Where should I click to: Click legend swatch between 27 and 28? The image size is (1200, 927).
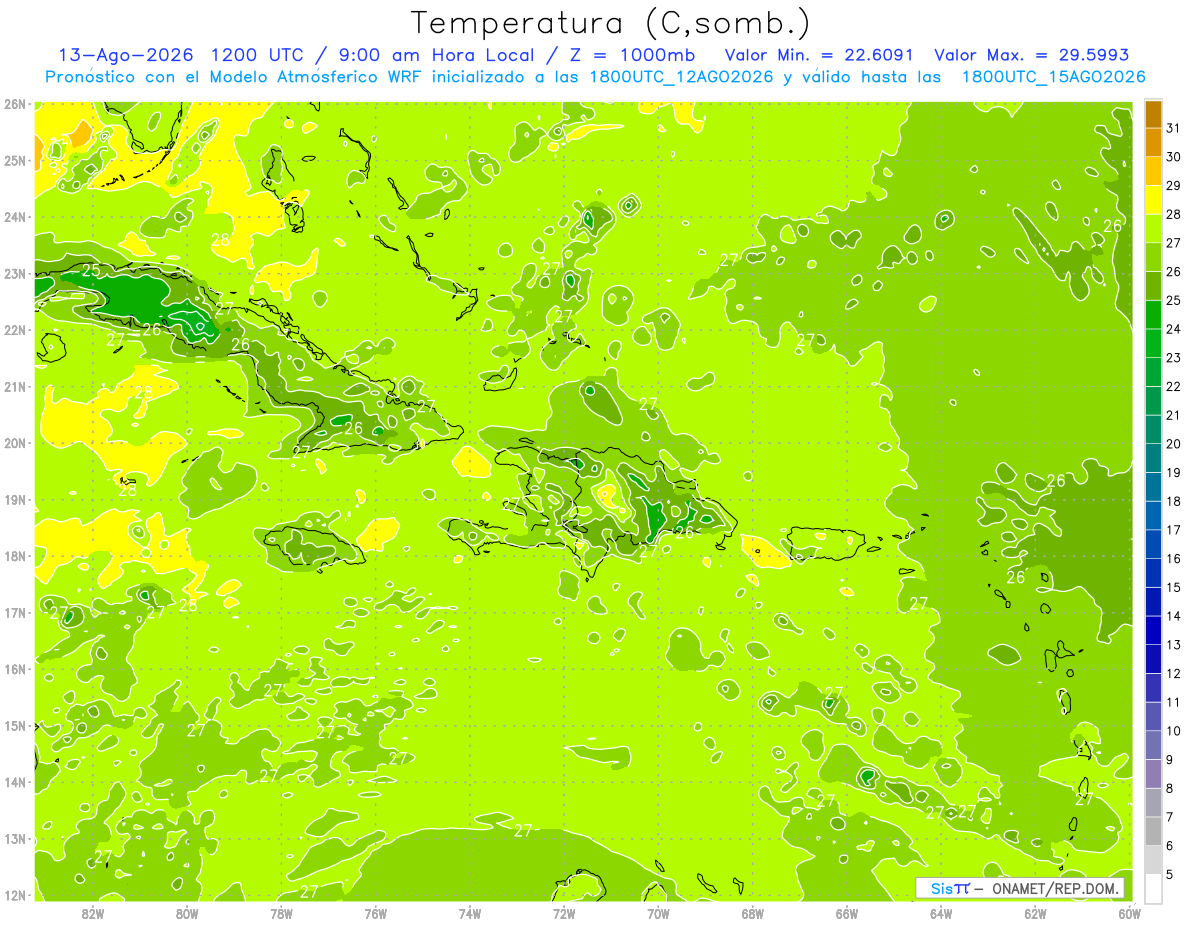(x=1153, y=228)
